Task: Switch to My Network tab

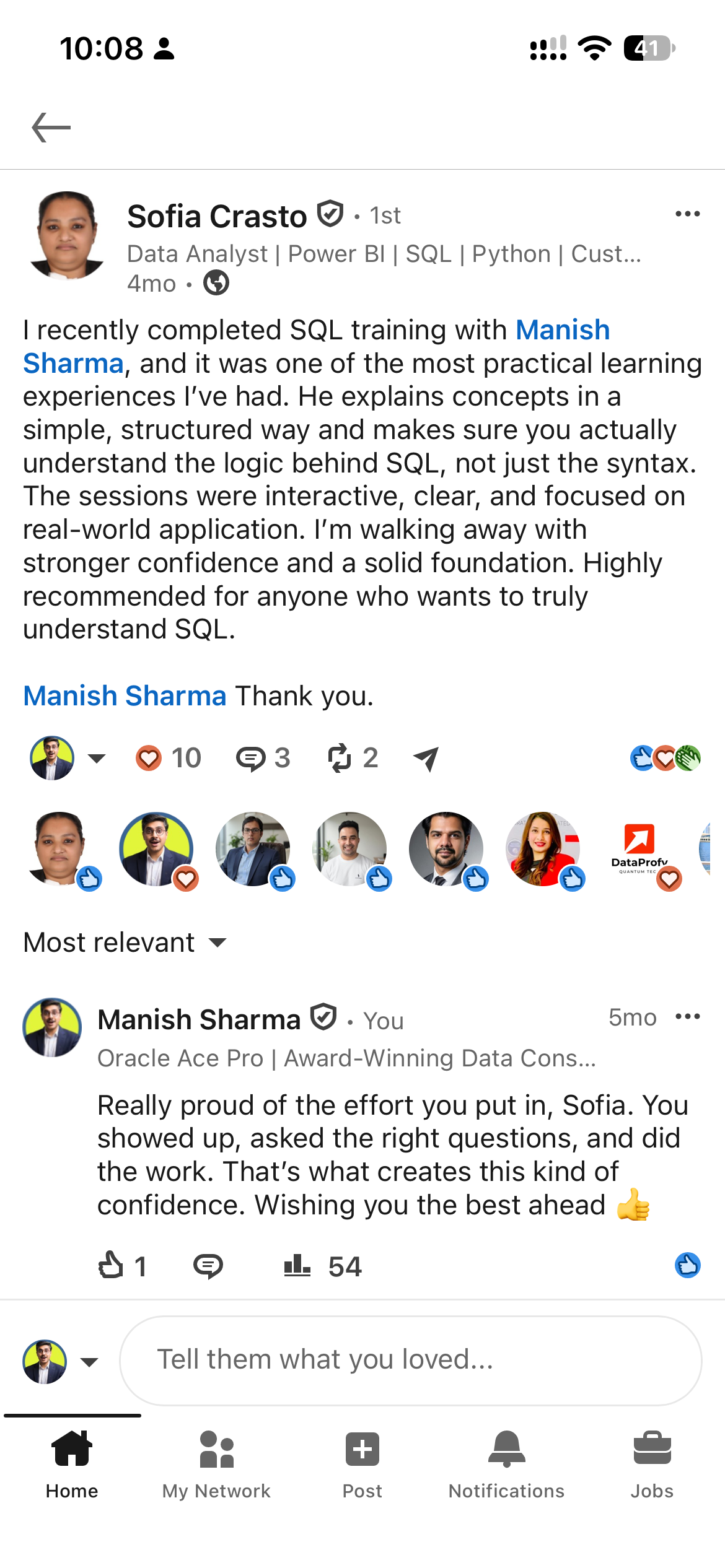Action: tap(216, 1464)
